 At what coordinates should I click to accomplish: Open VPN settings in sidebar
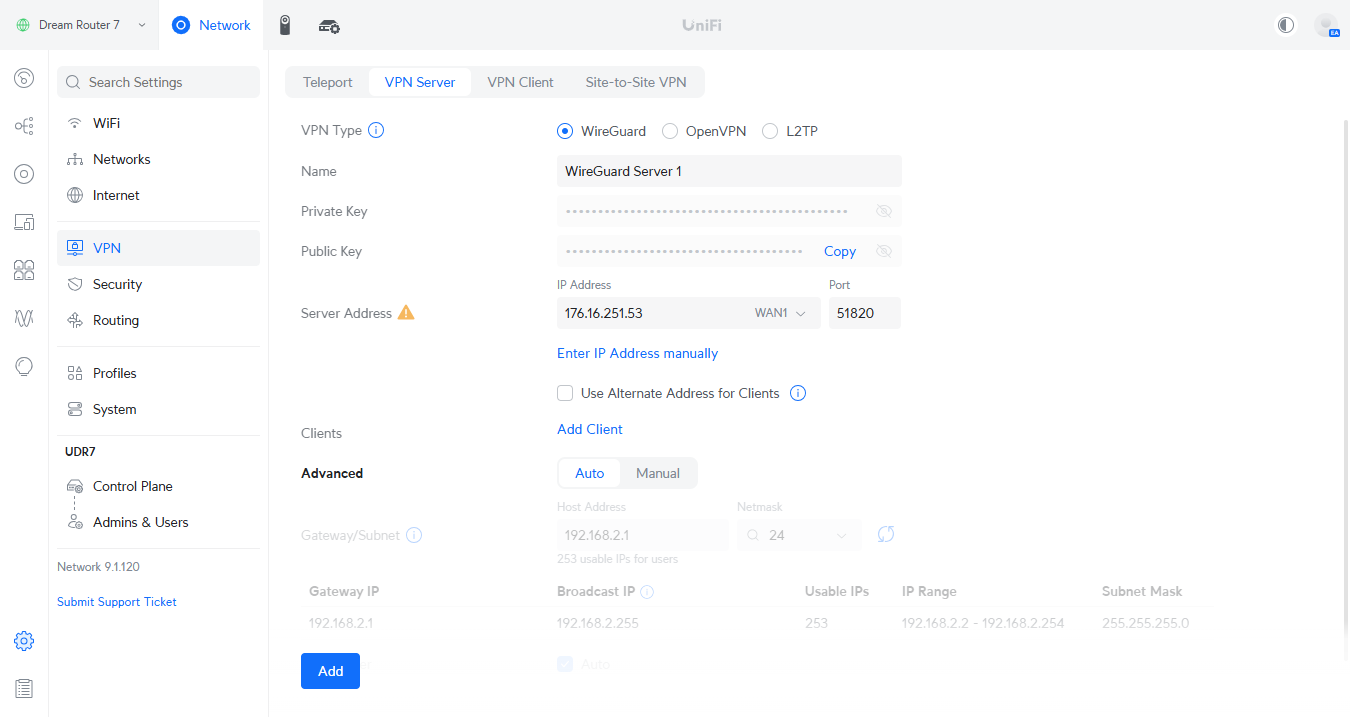[x=158, y=248]
